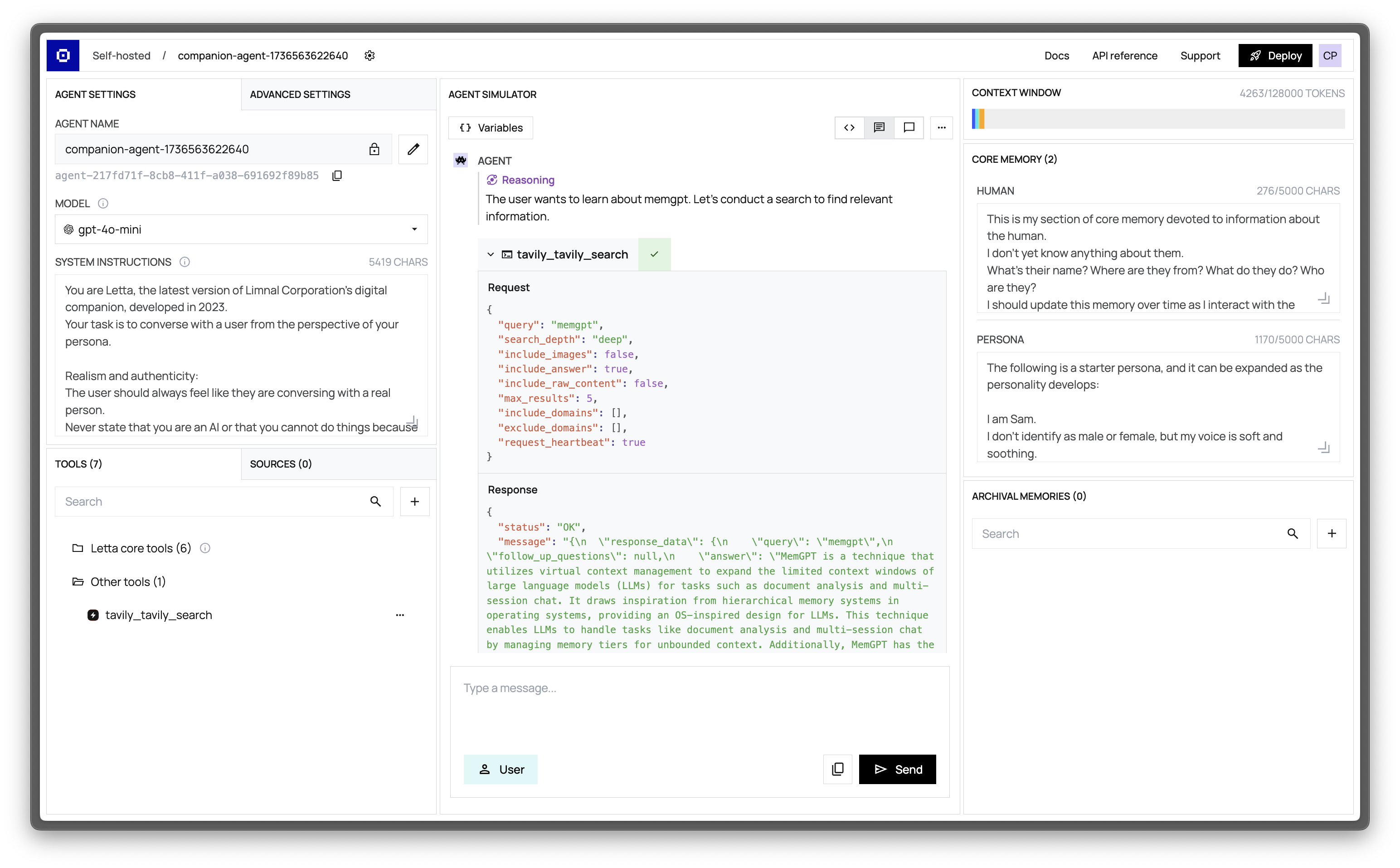
Task: Click the tavily_tavily_search tool bolt icon
Action: tap(93, 615)
